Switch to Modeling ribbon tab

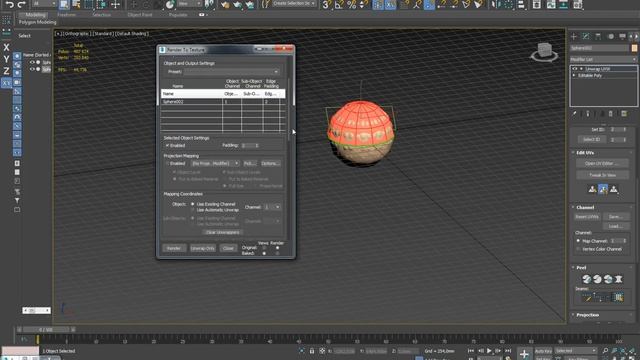tap(35, 15)
